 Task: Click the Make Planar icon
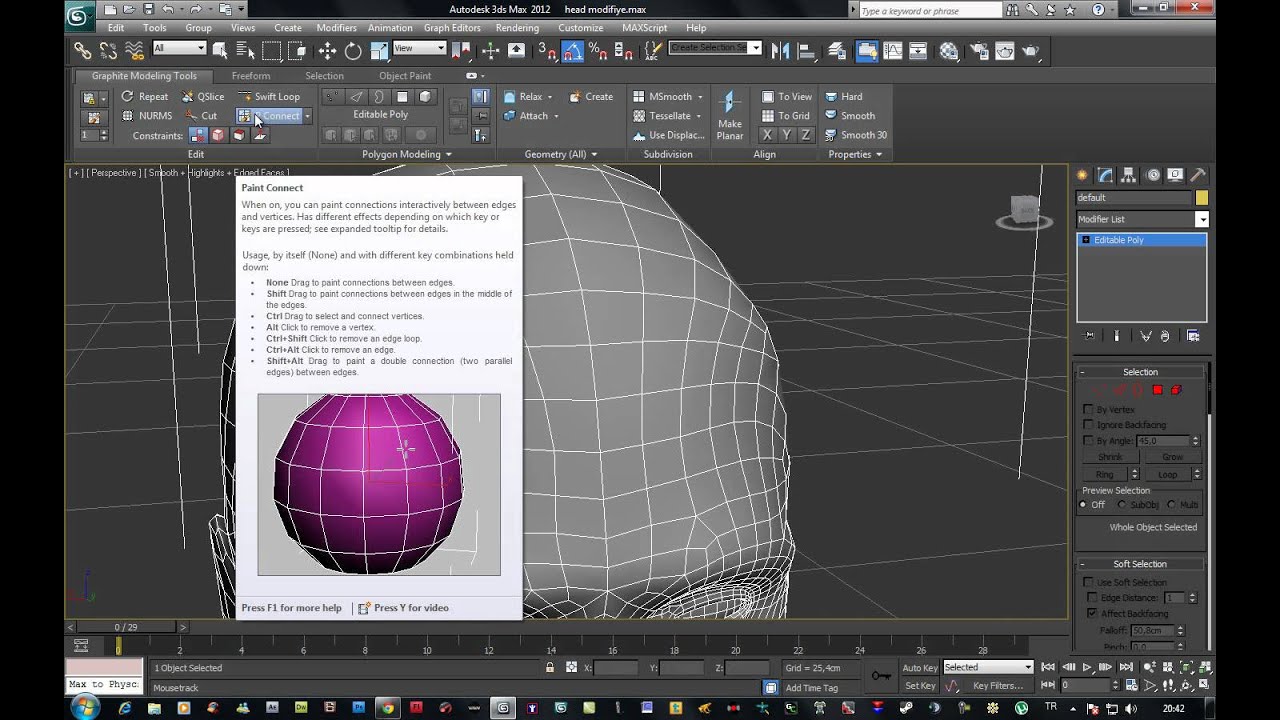pyautogui.click(x=729, y=102)
